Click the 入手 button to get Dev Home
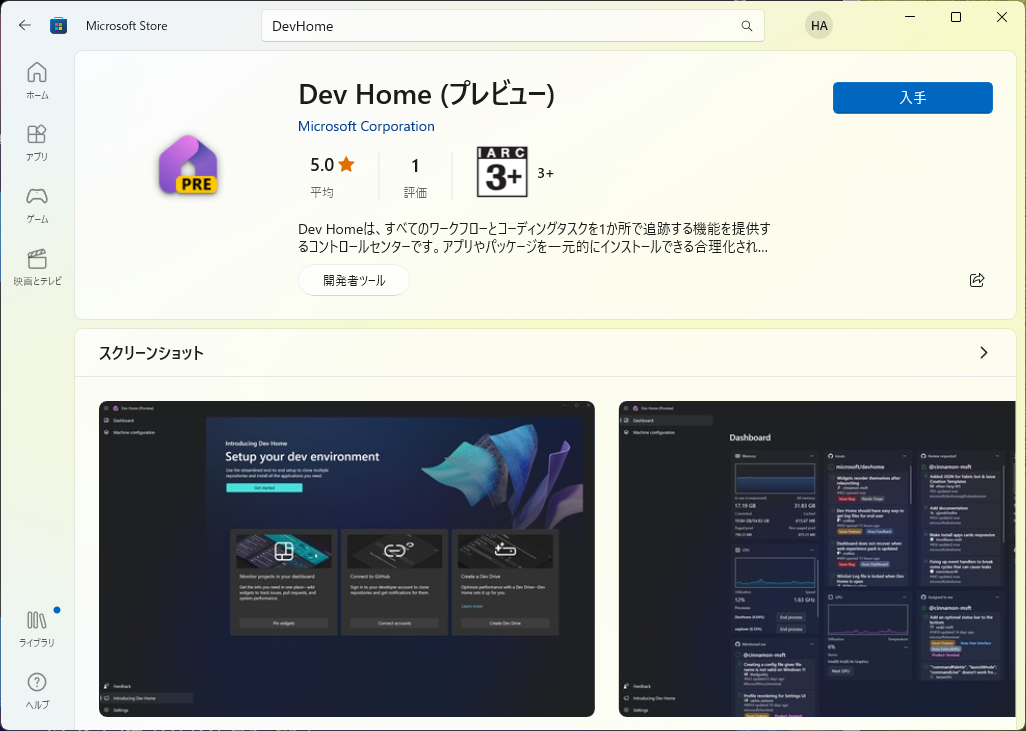1026x731 pixels. pos(911,97)
